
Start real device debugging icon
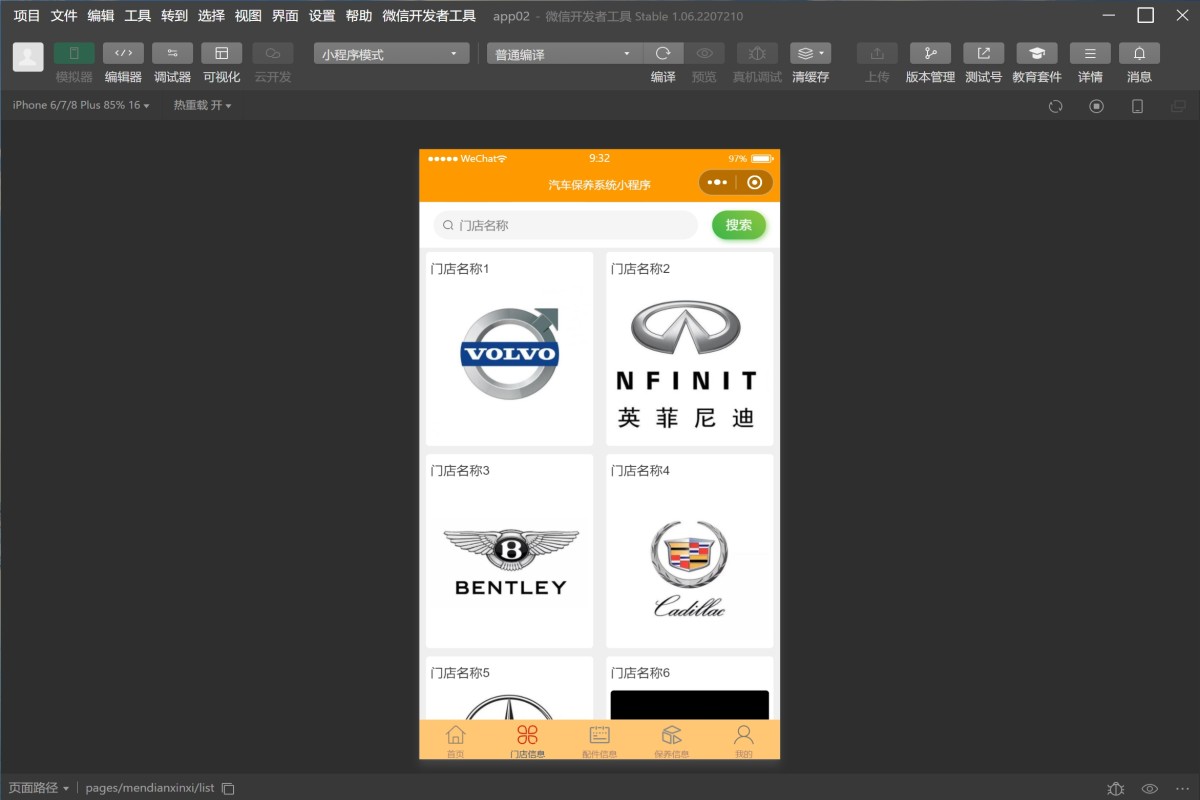point(757,54)
